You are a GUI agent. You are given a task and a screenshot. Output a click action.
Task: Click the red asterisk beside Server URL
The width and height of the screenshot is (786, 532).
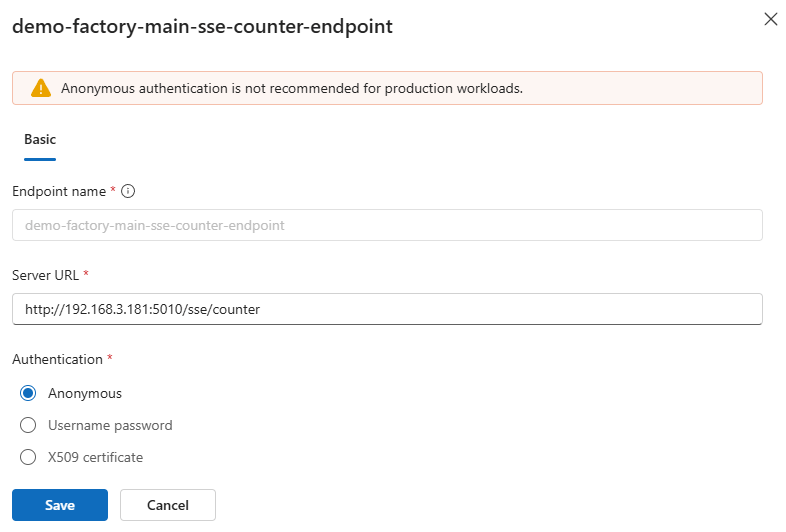pos(86,274)
